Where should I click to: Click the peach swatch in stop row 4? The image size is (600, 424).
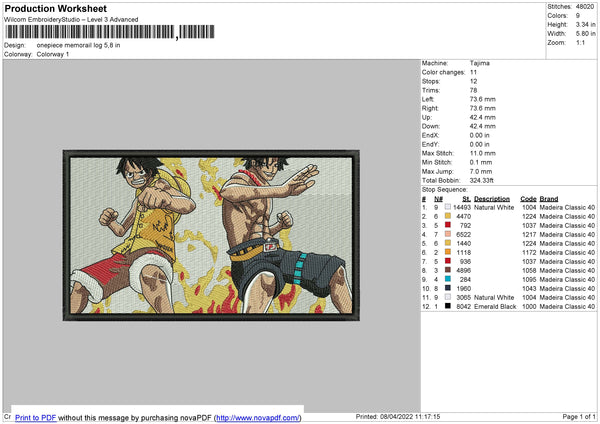[x=448, y=234]
